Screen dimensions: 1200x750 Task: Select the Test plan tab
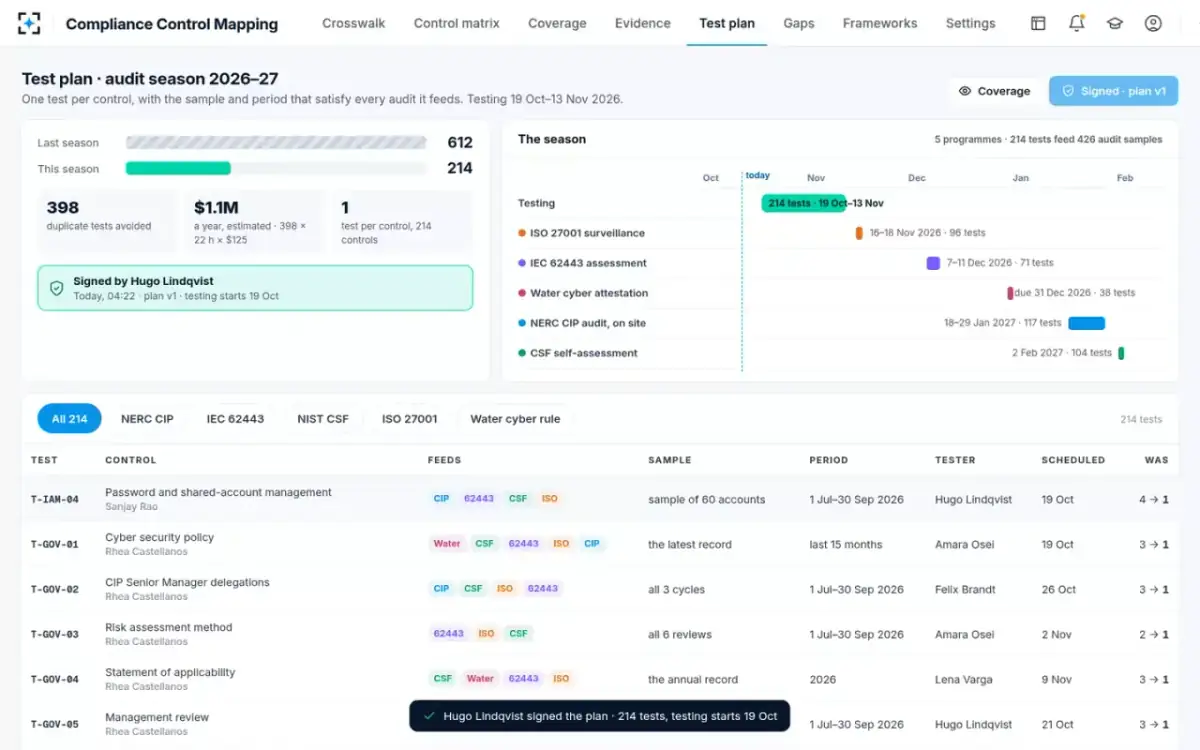coord(727,23)
